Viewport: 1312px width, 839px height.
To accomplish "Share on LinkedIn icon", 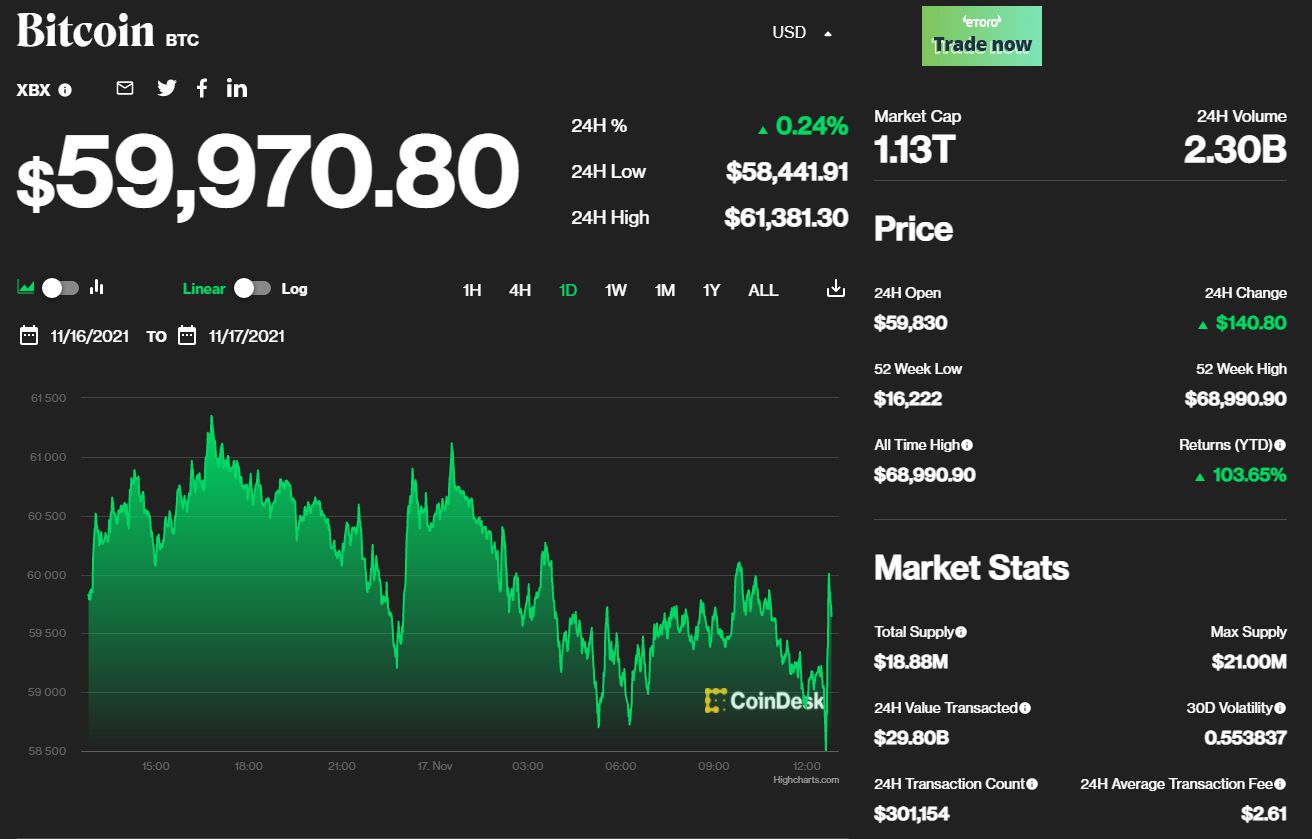I will (x=237, y=88).
